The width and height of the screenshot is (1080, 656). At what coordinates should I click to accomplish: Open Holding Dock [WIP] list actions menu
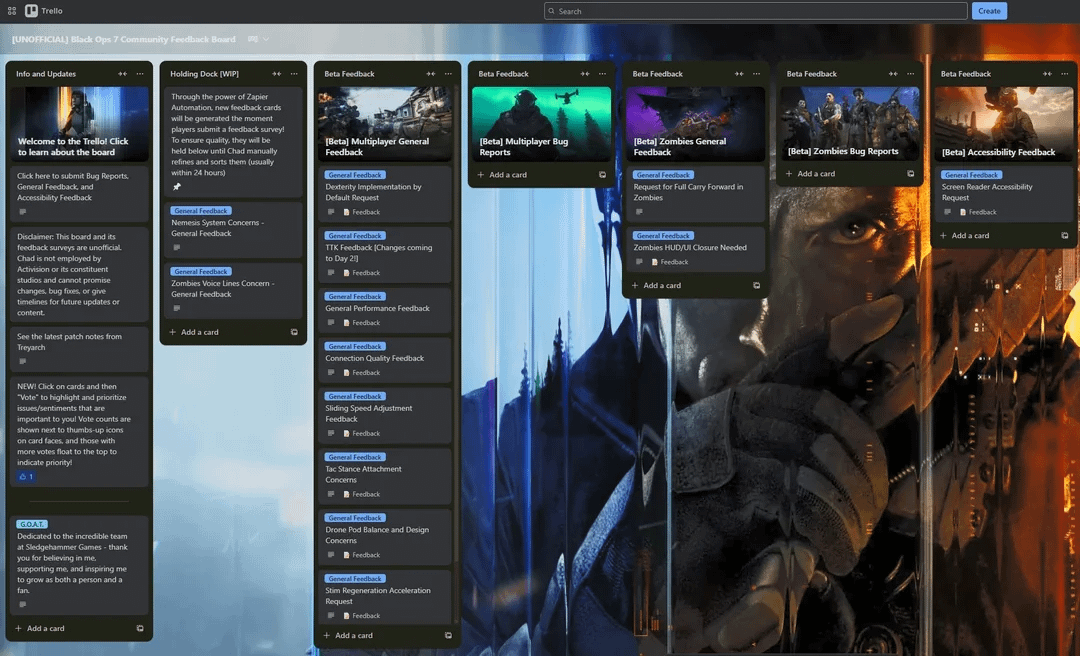click(294, 74)
